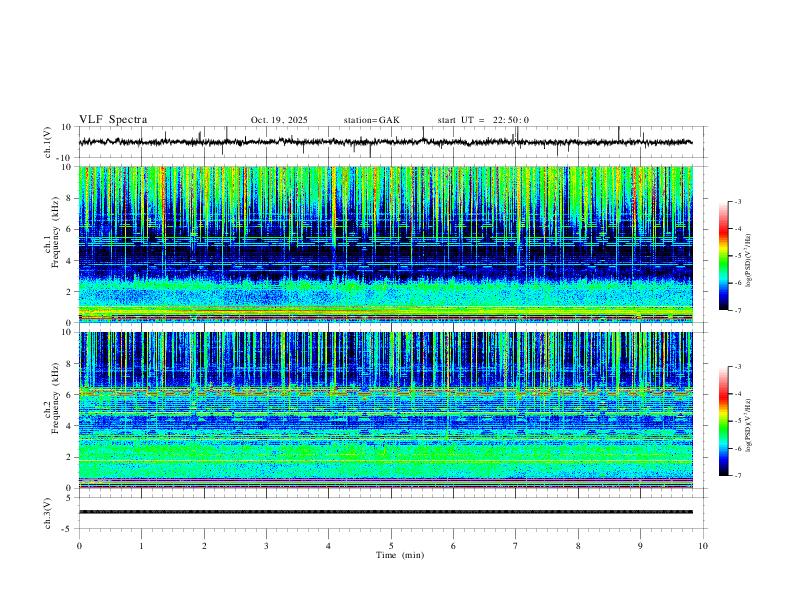The height and width of the screenshot is (612, 792).
Task: Click the "-7" tick on ch.1 colorbar
Action: tap(738, 311)
